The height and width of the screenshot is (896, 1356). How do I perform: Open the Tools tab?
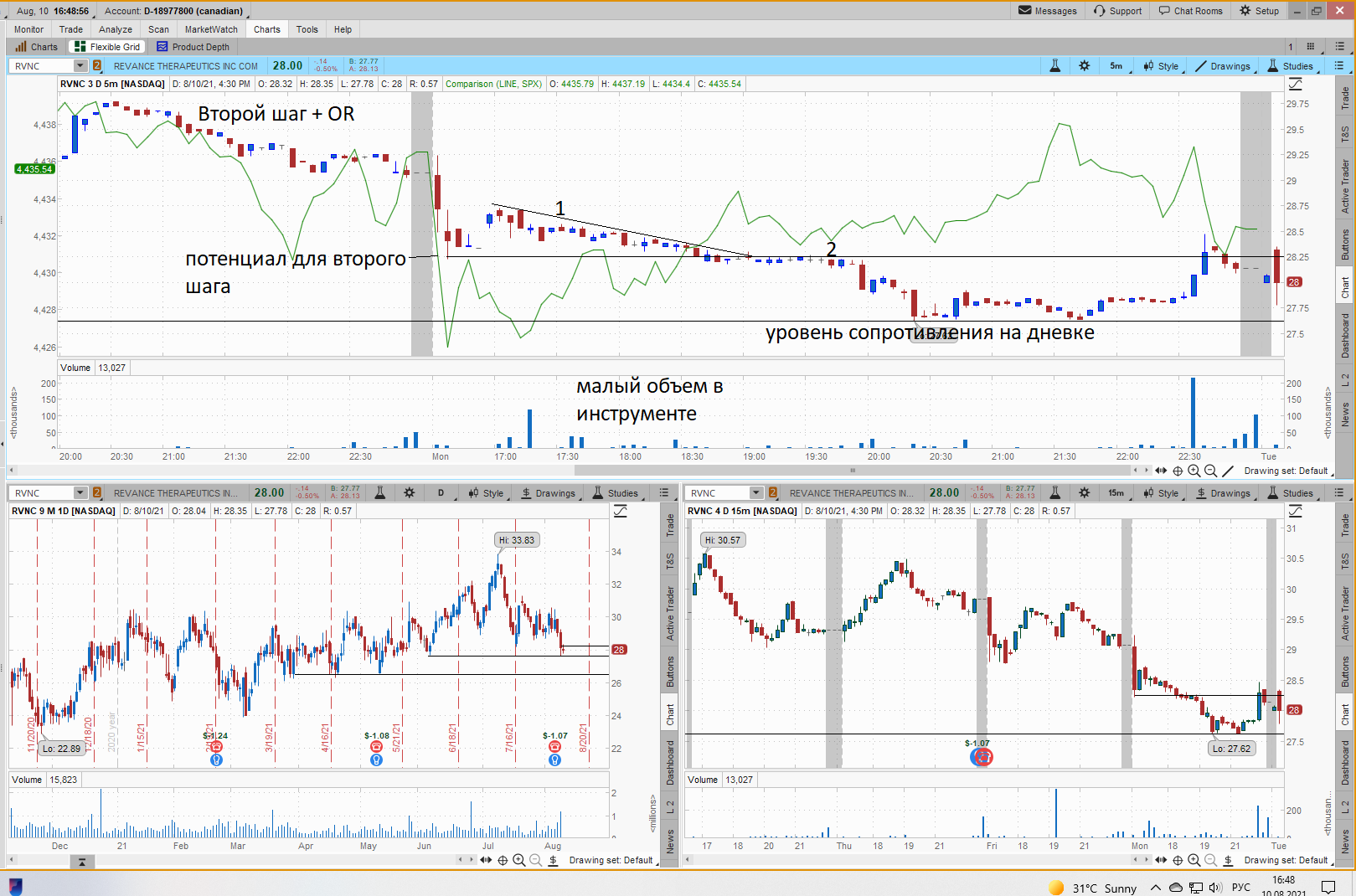tap(307, 29)
